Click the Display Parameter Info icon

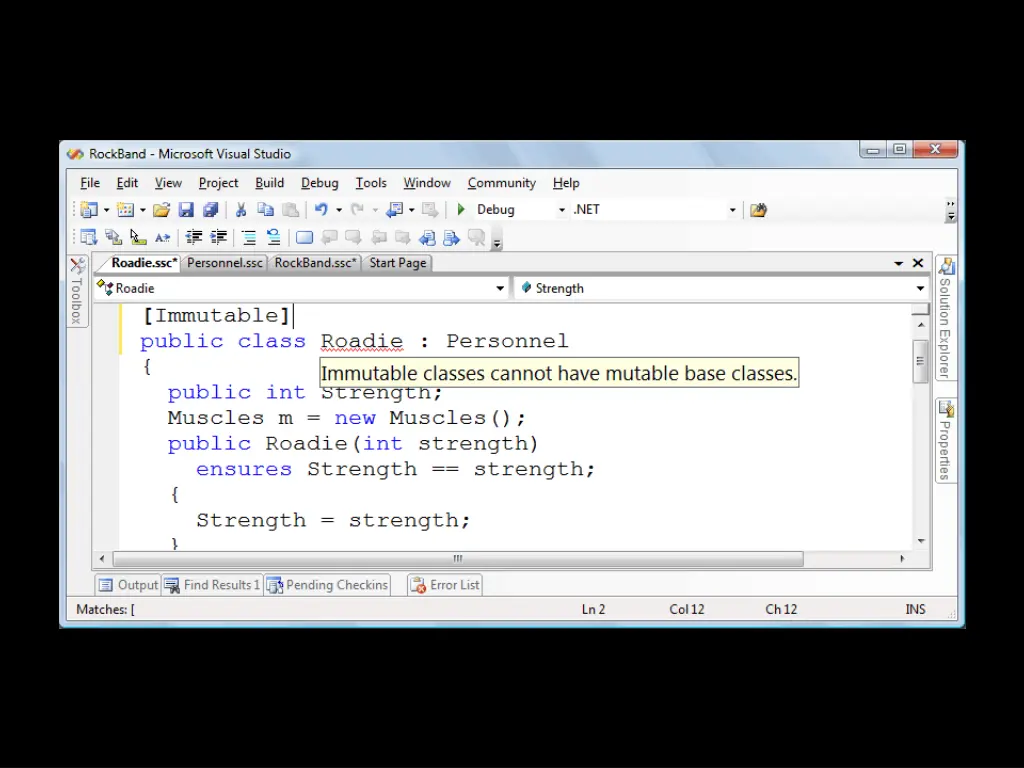113,238
